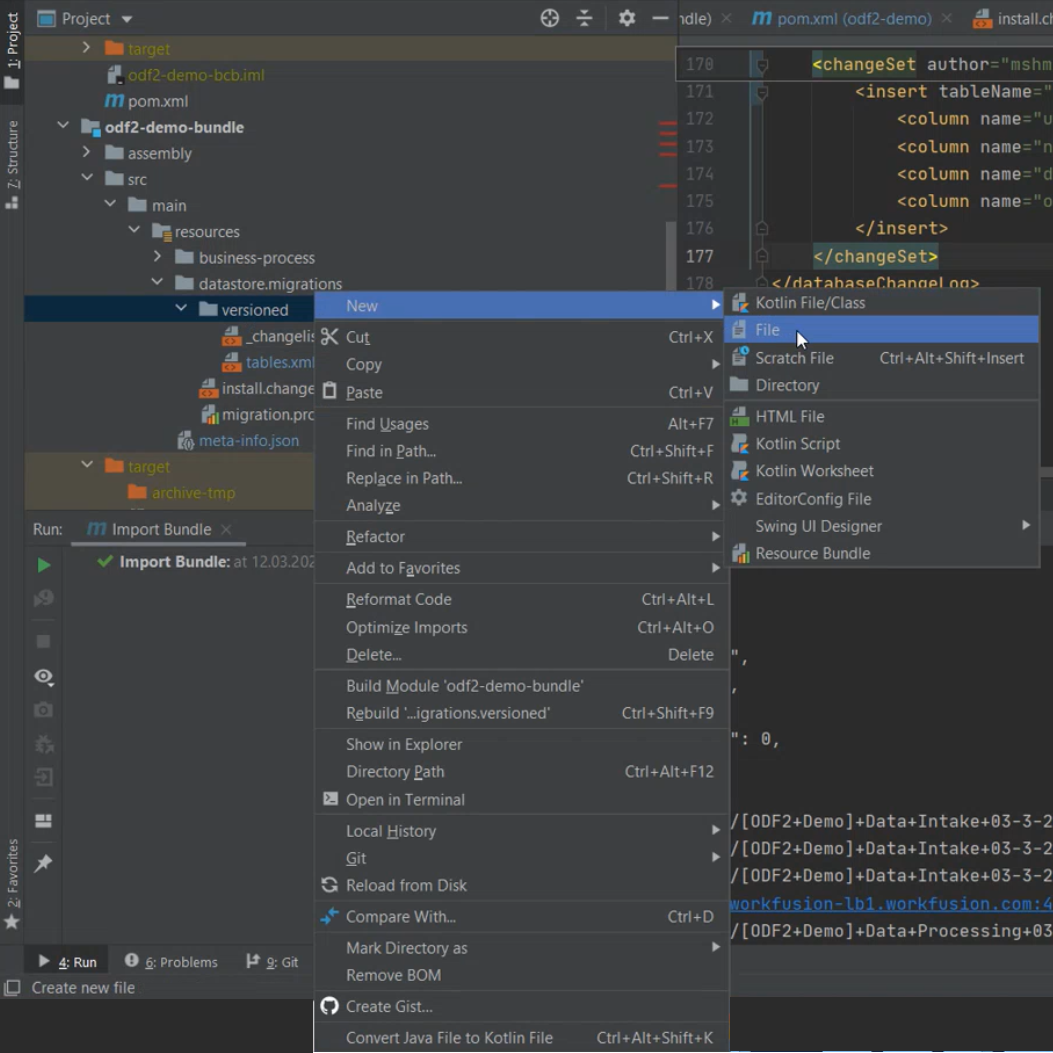Choose HTML File in New submenu
Image resolution: width=1053 pixels, height=1053 pixels.
coord(881,416)
